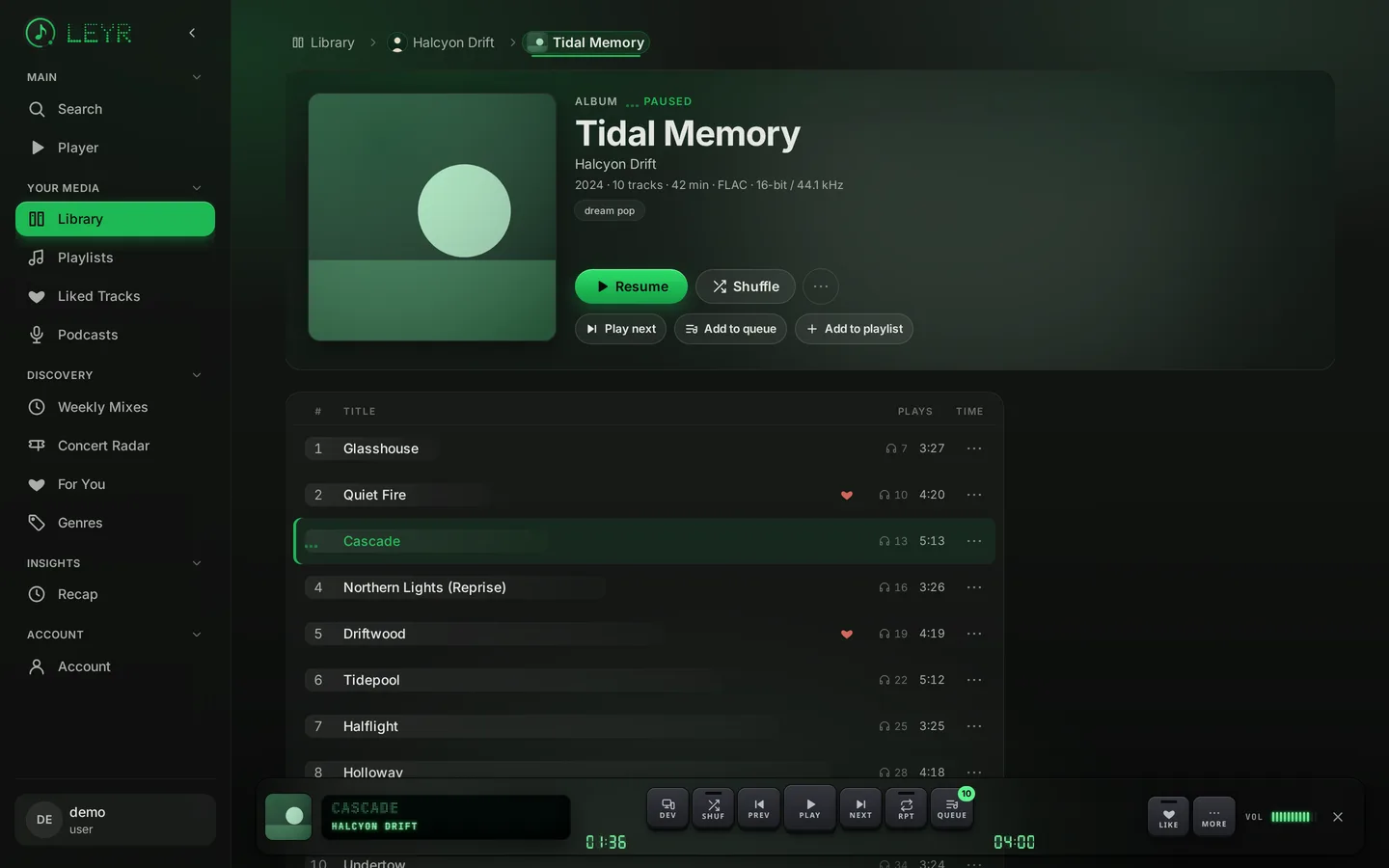The height and width of the screenshot is (868, 1389).
Task: Open the DEV devices button in player
Action: pos(667,808)
